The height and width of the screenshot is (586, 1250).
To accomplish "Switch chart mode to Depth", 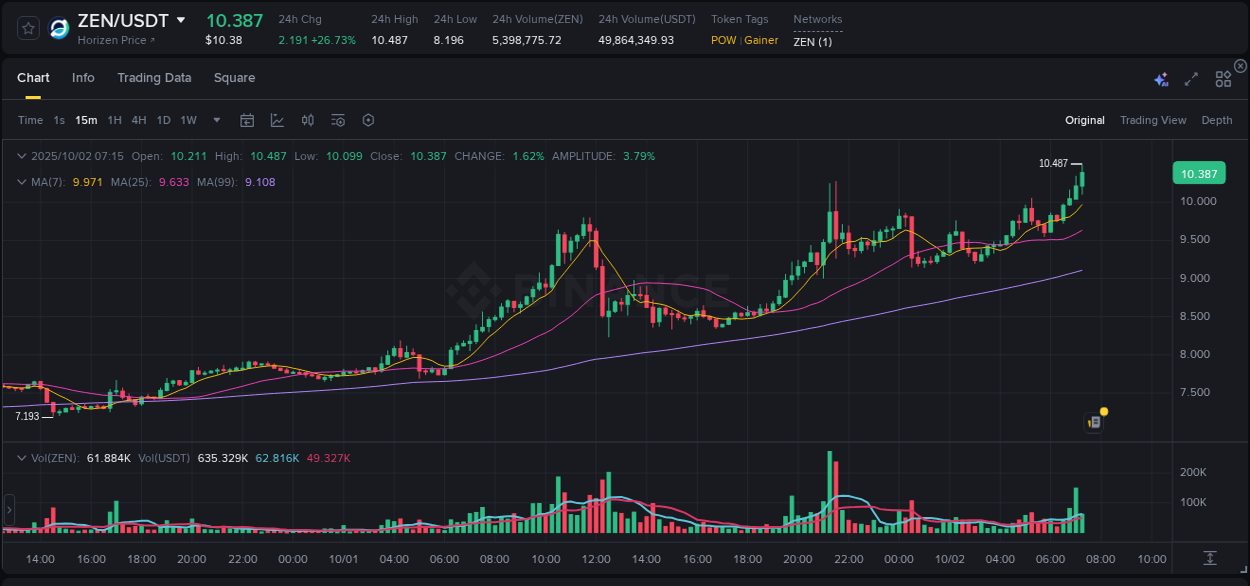I will [1216, 120].
